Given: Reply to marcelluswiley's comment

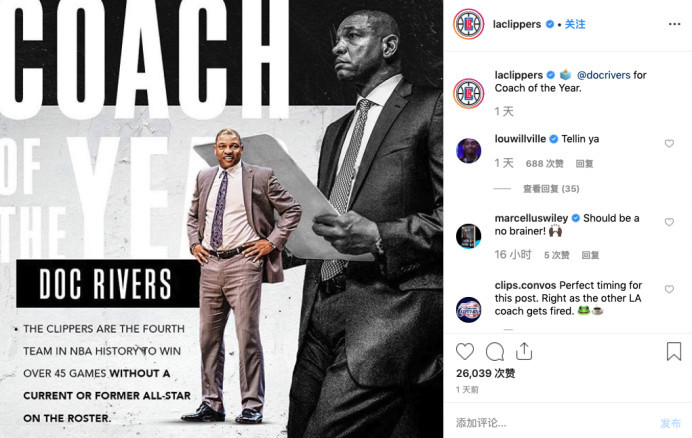Looking at the screenshot, I should [590, 255].
